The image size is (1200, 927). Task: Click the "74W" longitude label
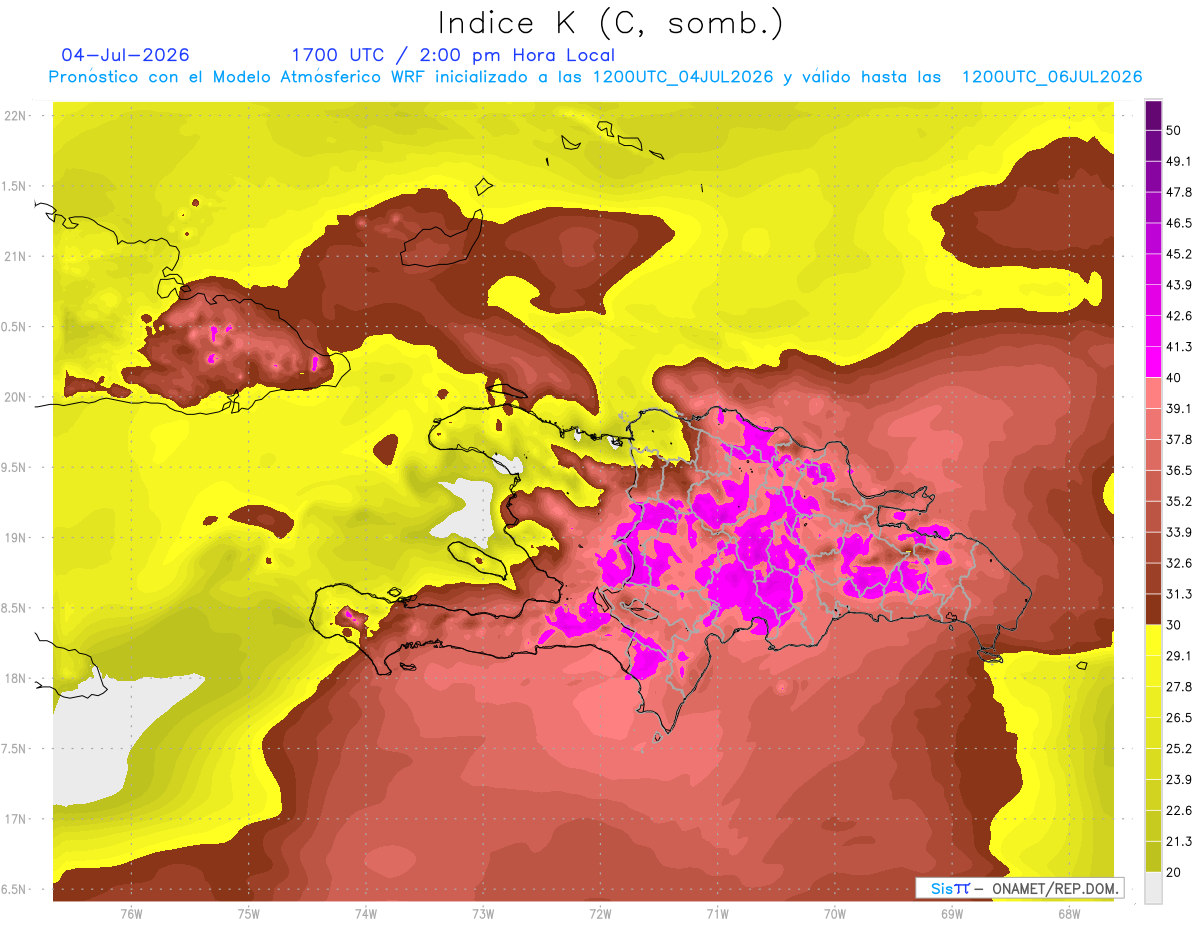(366, 913)
